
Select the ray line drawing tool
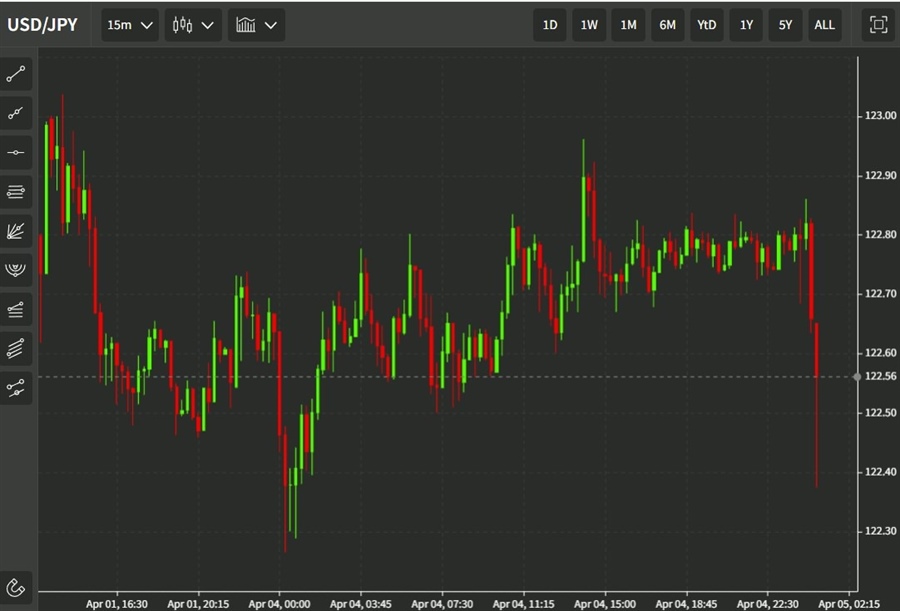[17, 113]
